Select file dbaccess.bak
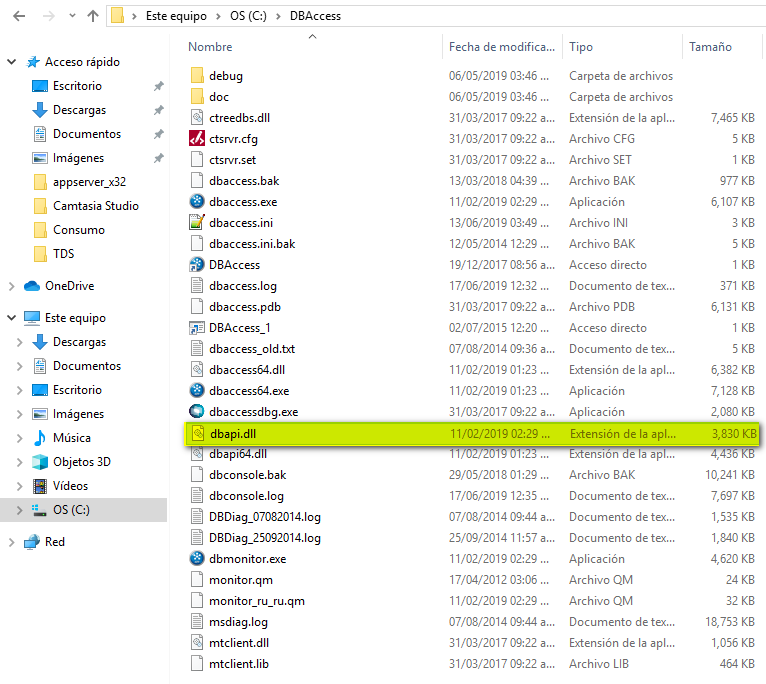 coord(244,181)
